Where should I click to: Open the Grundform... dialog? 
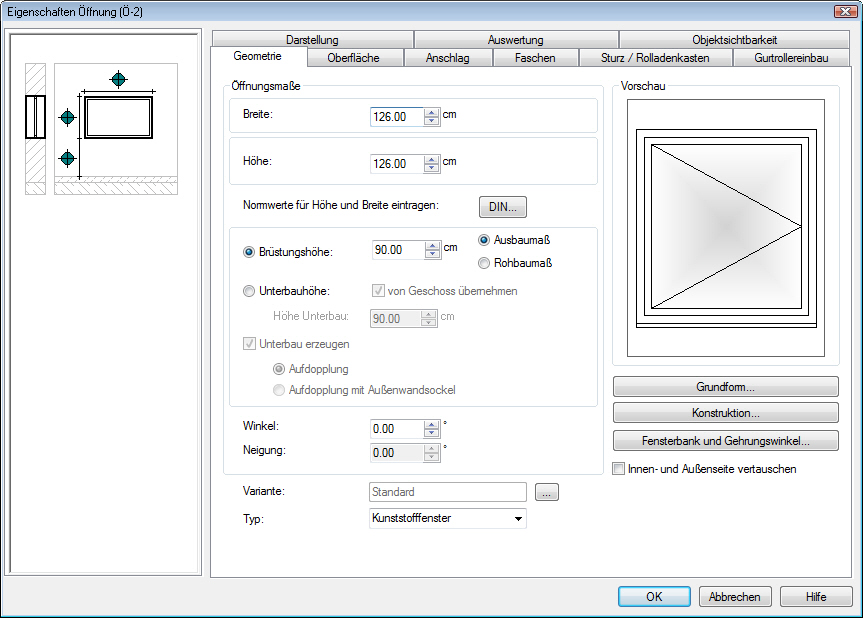pyautogui.click(x=725, y=387)
